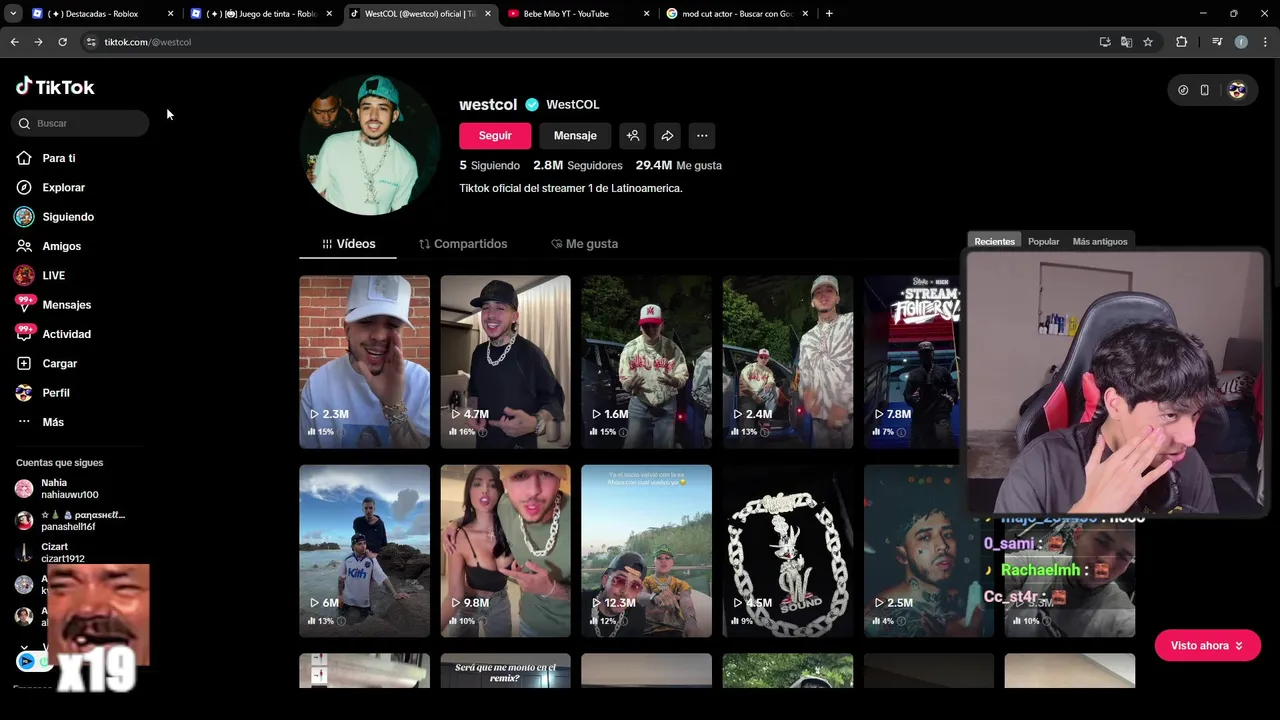Switch to Juego de tinta Roblox tab
Image resolution: width=1280 pixels, height=720 pixels.
click(x=262, y=14)
